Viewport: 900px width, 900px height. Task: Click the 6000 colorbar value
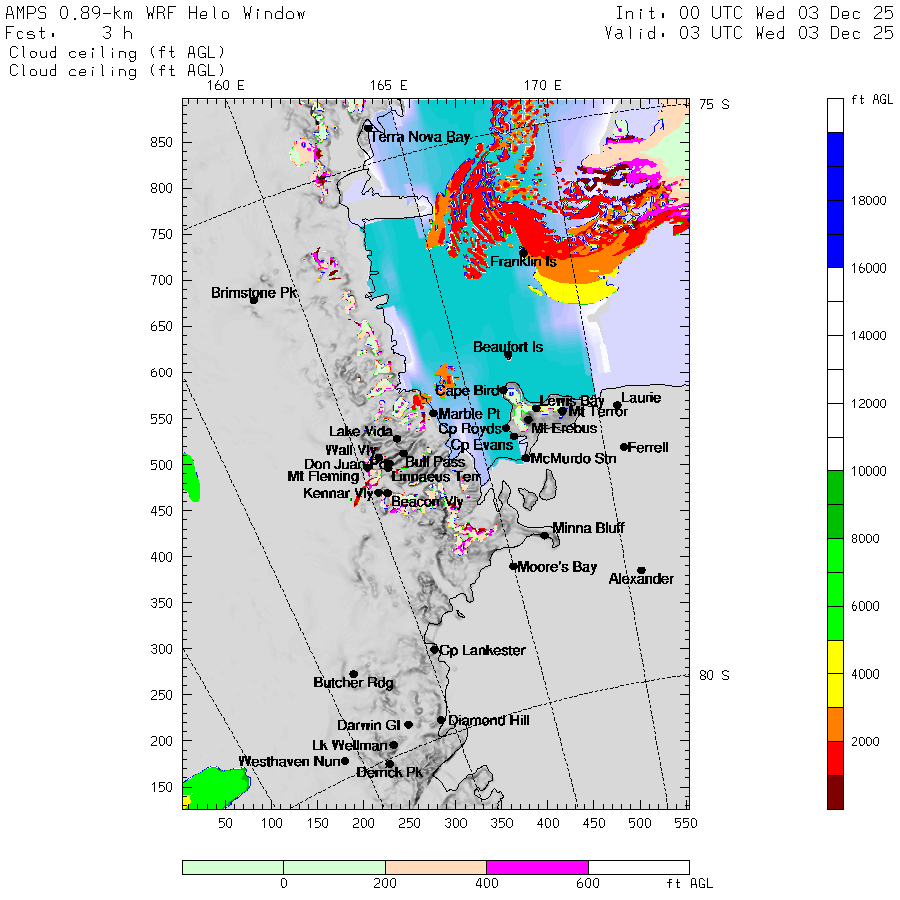tap(866, 607)
